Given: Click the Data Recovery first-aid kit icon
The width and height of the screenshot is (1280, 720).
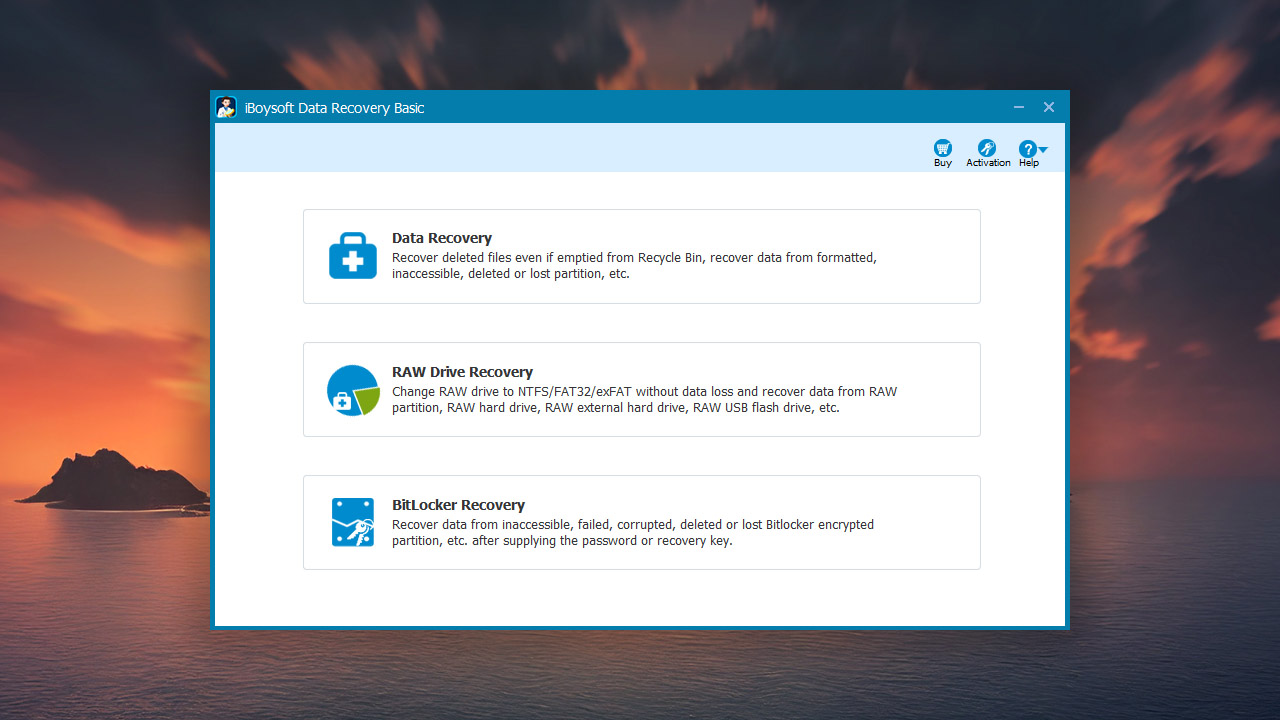Looking at the screenshot, I should pyautogui.click(x=353, y=256).
